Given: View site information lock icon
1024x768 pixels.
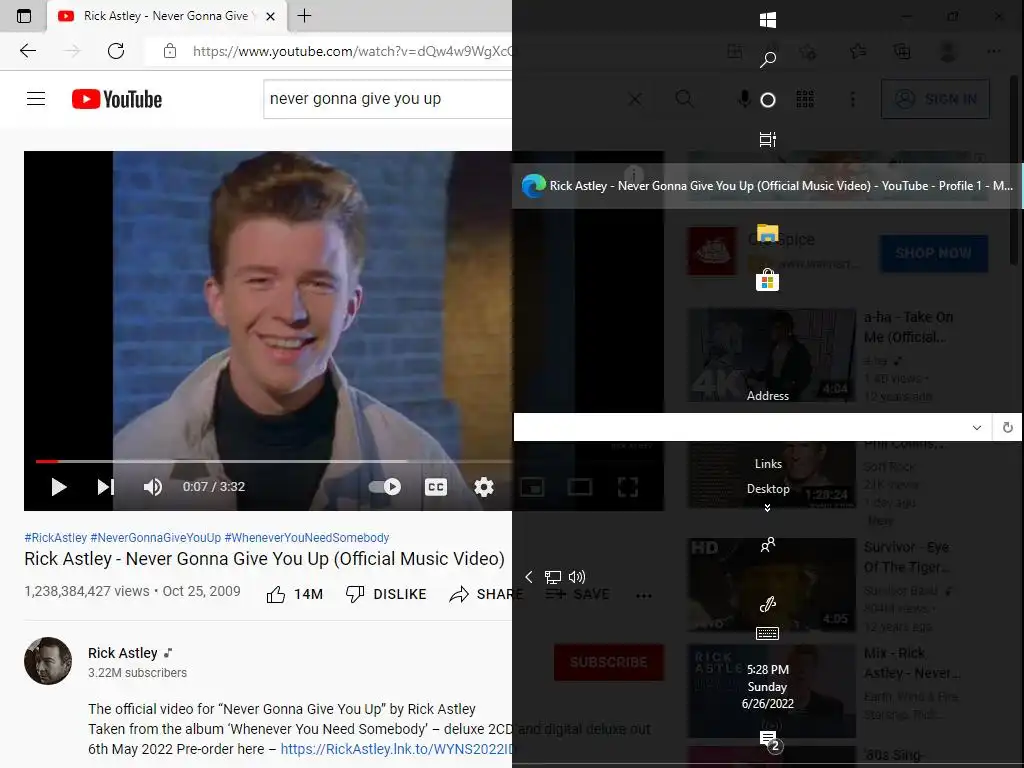Looking at the screenshot, I should (x=170, y=51).
